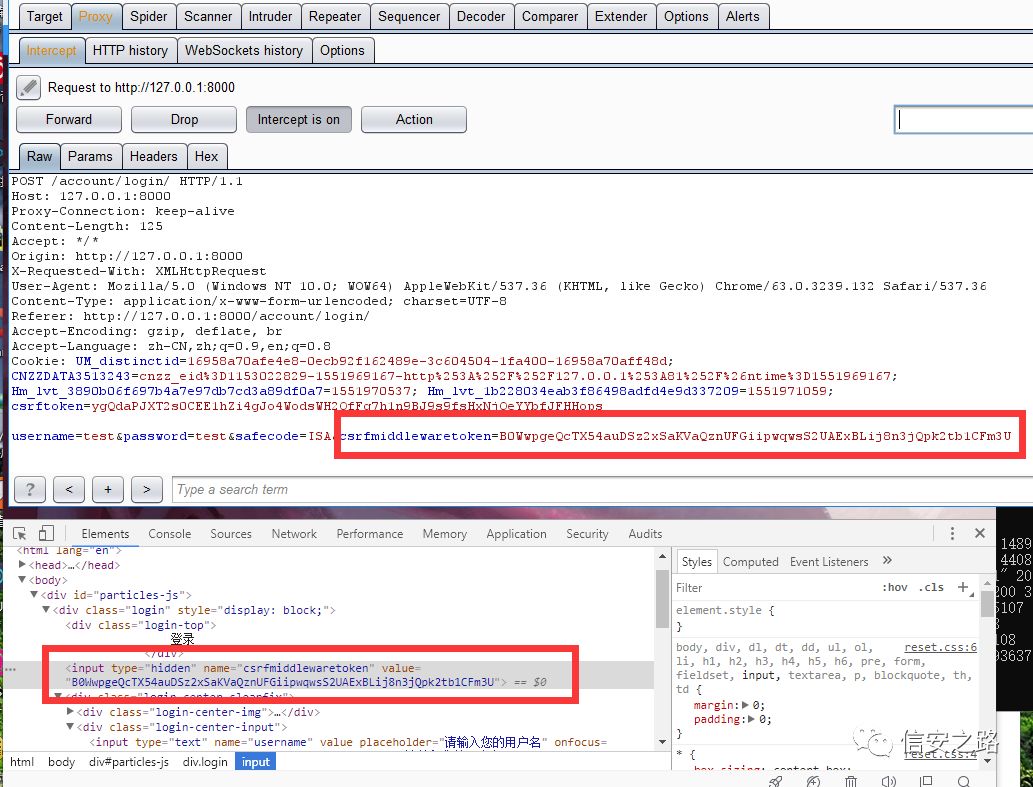Open DevTools Console tab
1033x787 pixels.
click(x=169, y=533)
